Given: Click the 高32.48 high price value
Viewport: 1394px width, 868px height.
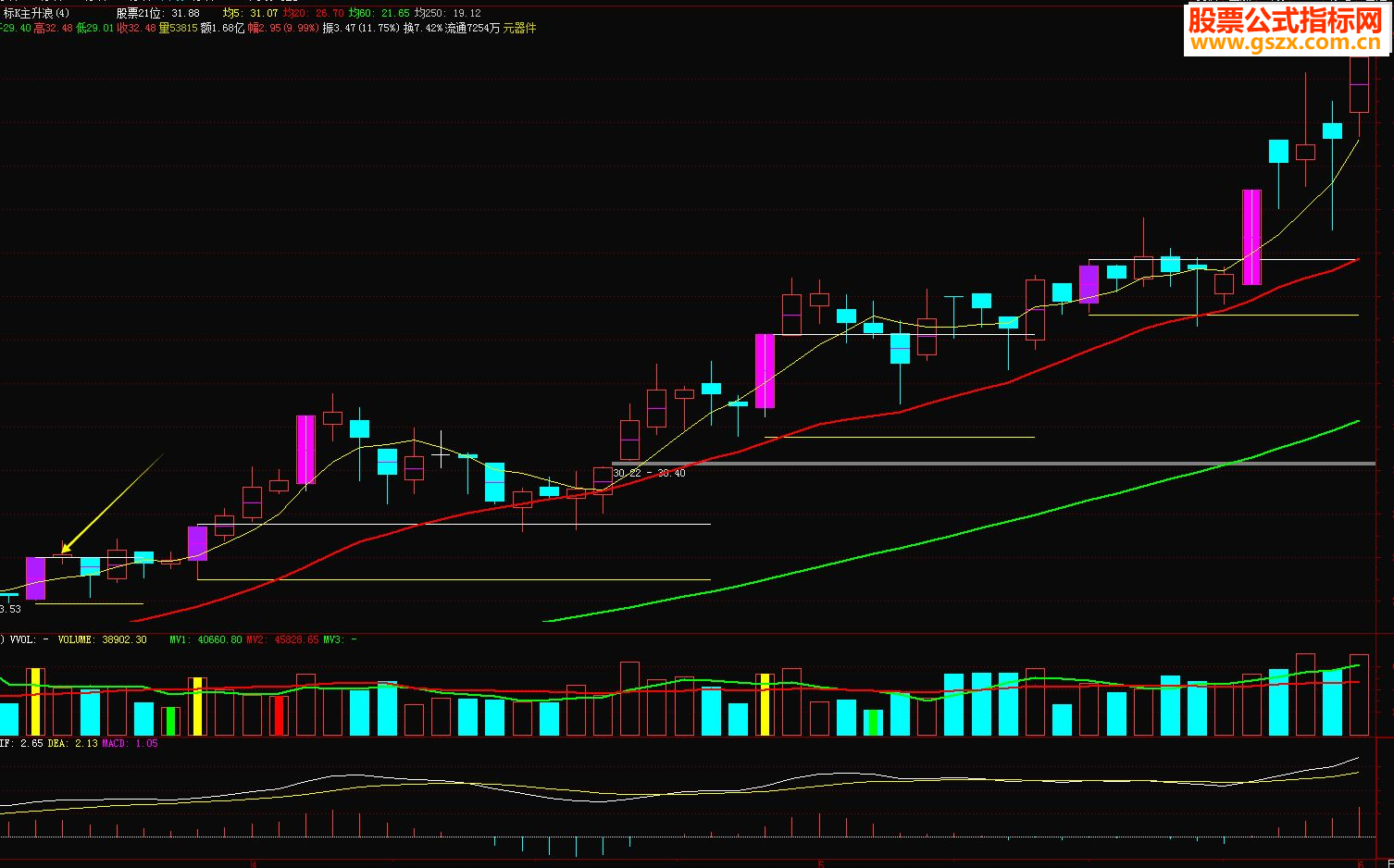Looking at the screenshot, I should click(x=53, y=28).
